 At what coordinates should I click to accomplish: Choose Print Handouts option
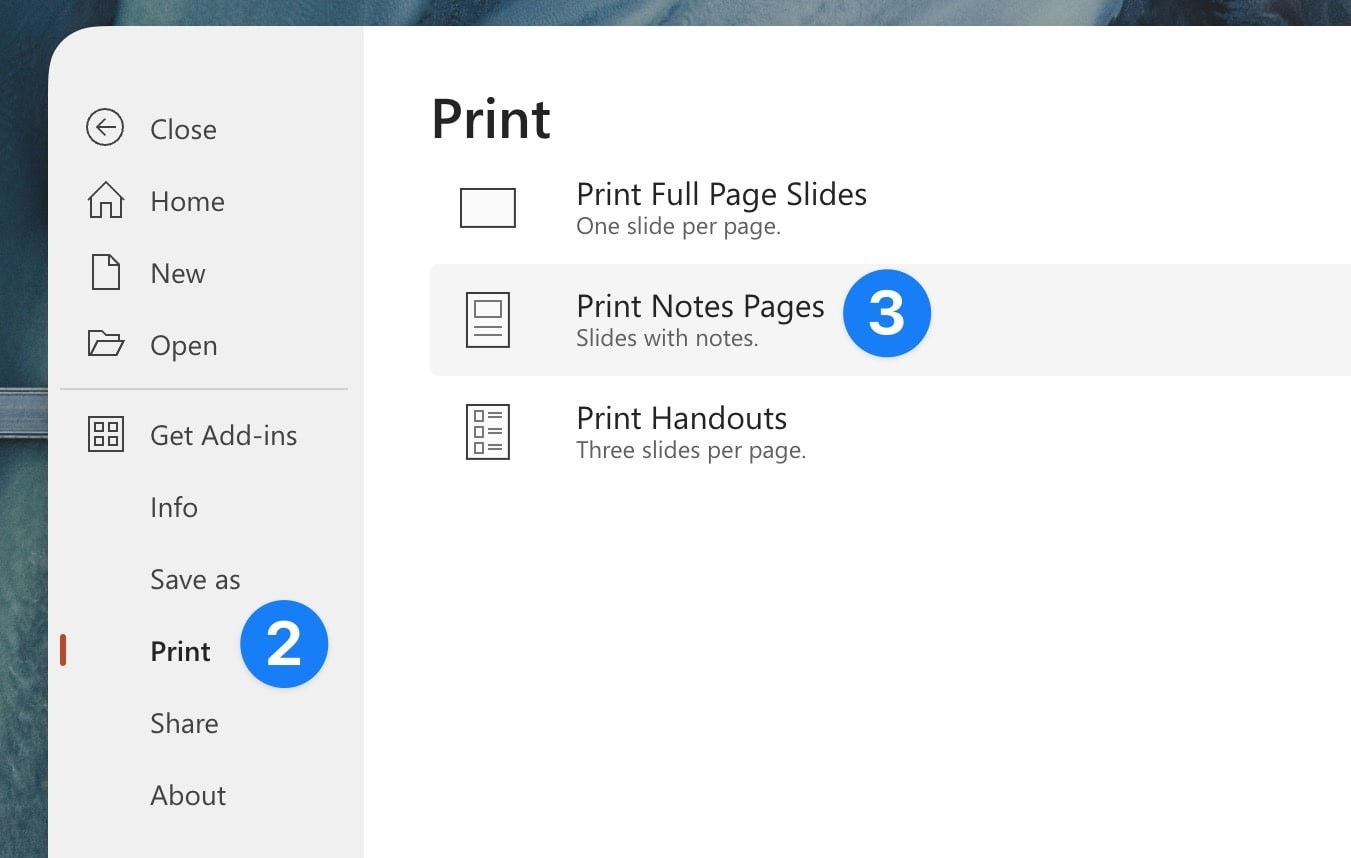pyautogui.click(x=681, y=418)
